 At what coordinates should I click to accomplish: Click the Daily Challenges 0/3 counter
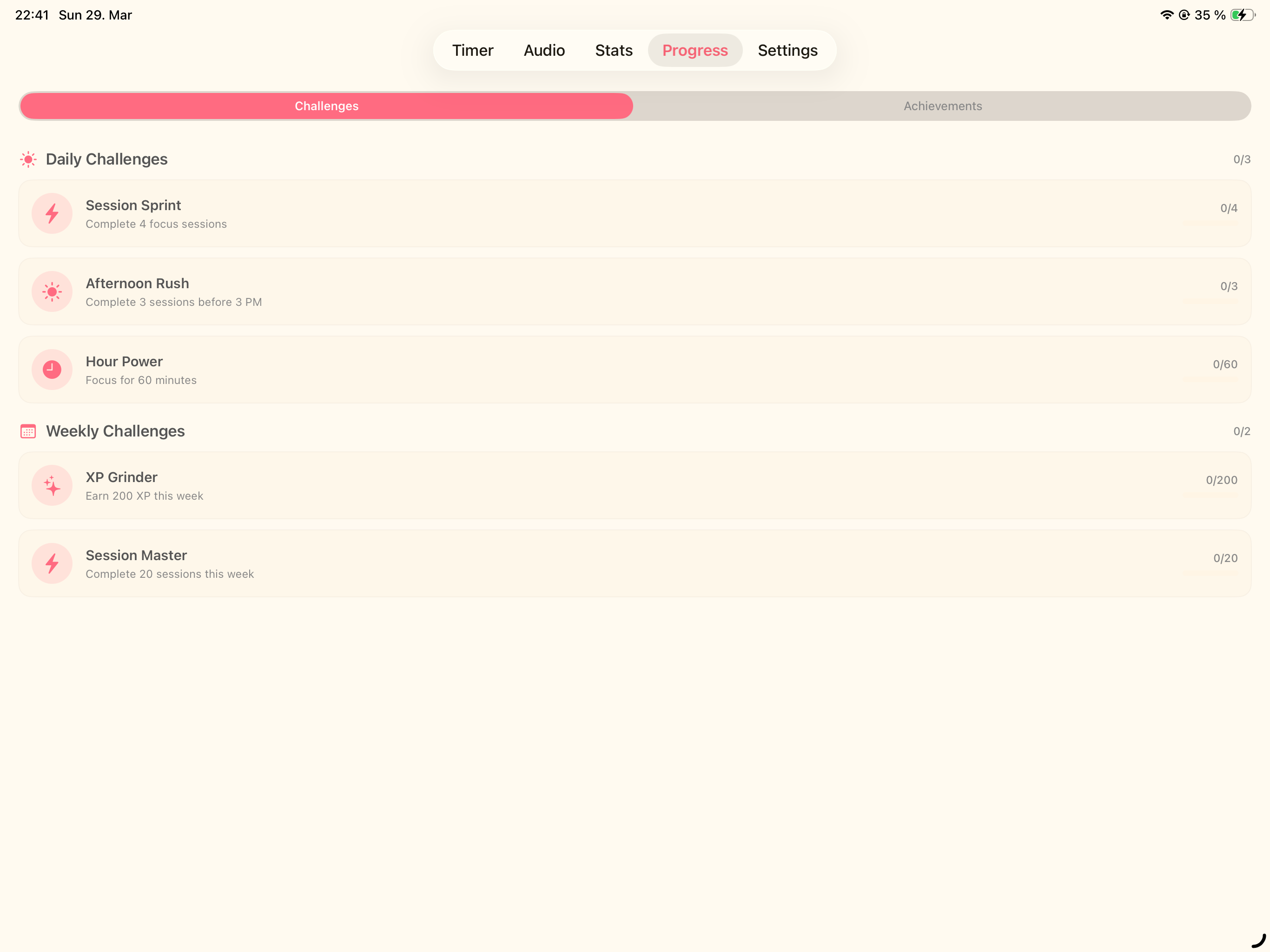(x=1241, y=159)
